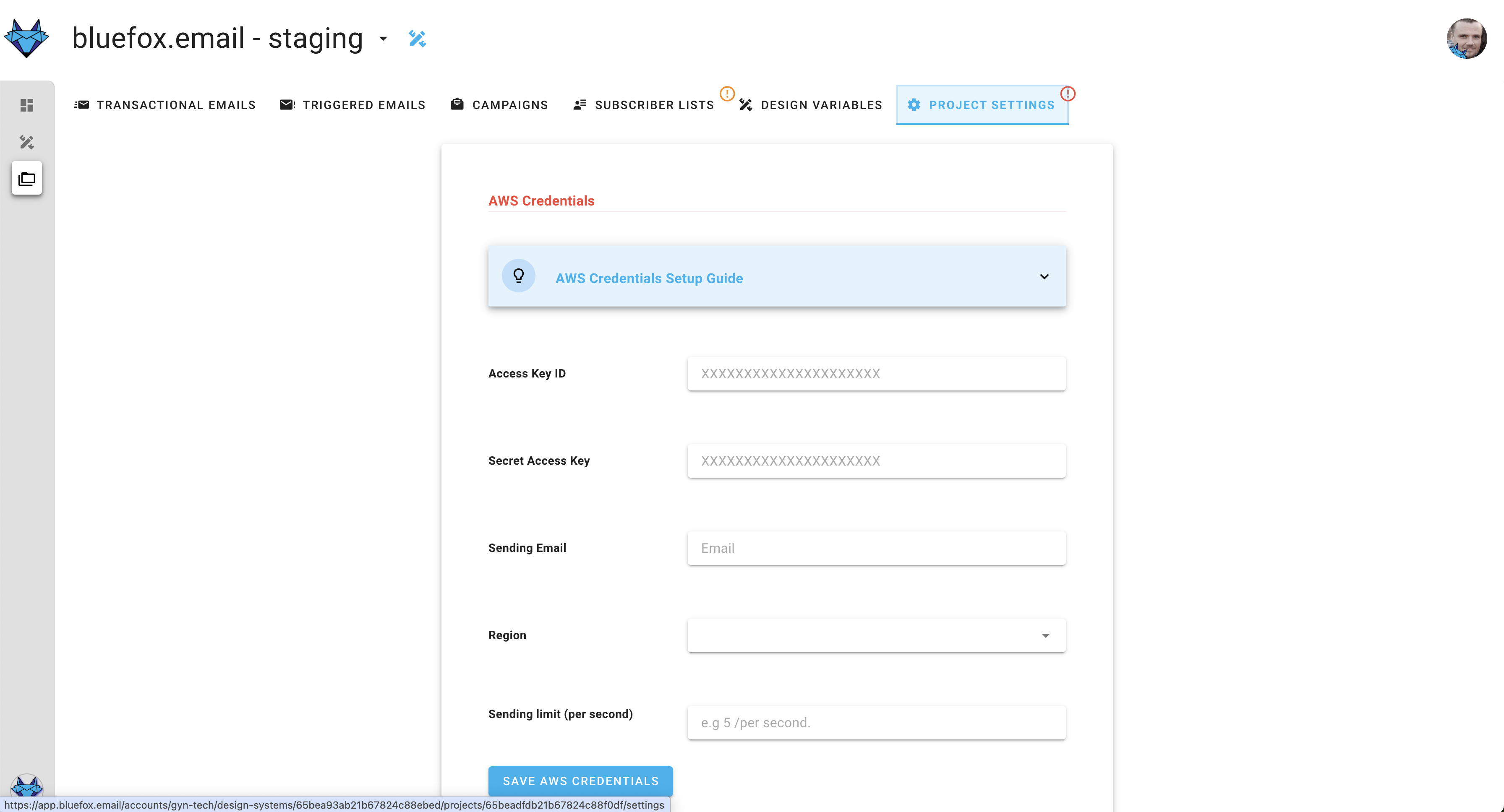The image size is (1504, 812).
Task: Click the Transactional Emails envelope icon
Action: (x=82, y=104)
